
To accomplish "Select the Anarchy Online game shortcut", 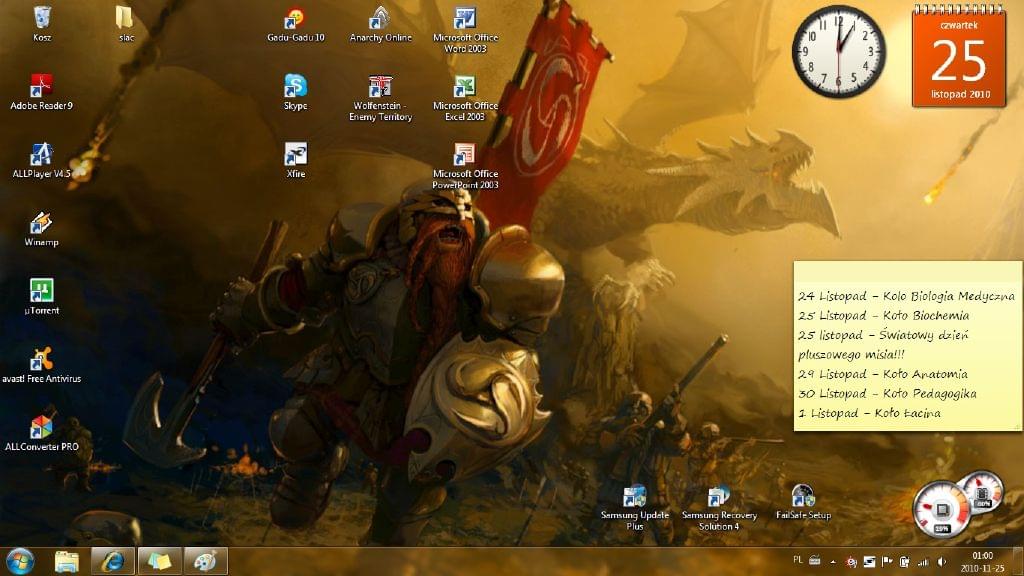I will click(x=381, y=24).
